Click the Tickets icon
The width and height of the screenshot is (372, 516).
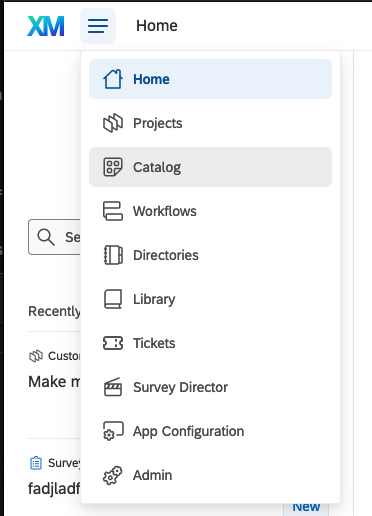tap(113, 343)
